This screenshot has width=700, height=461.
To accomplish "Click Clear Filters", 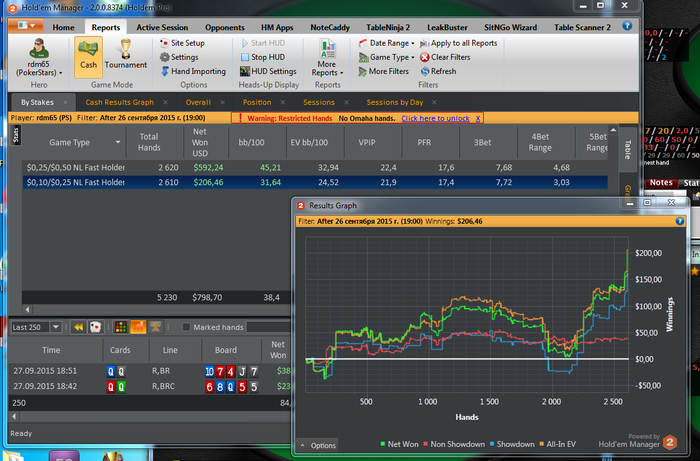I will 445,57.
